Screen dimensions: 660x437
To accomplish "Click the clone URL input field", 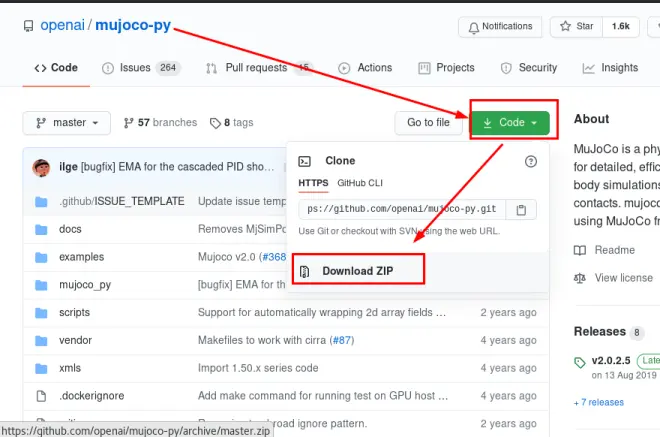I will point(402,209).
